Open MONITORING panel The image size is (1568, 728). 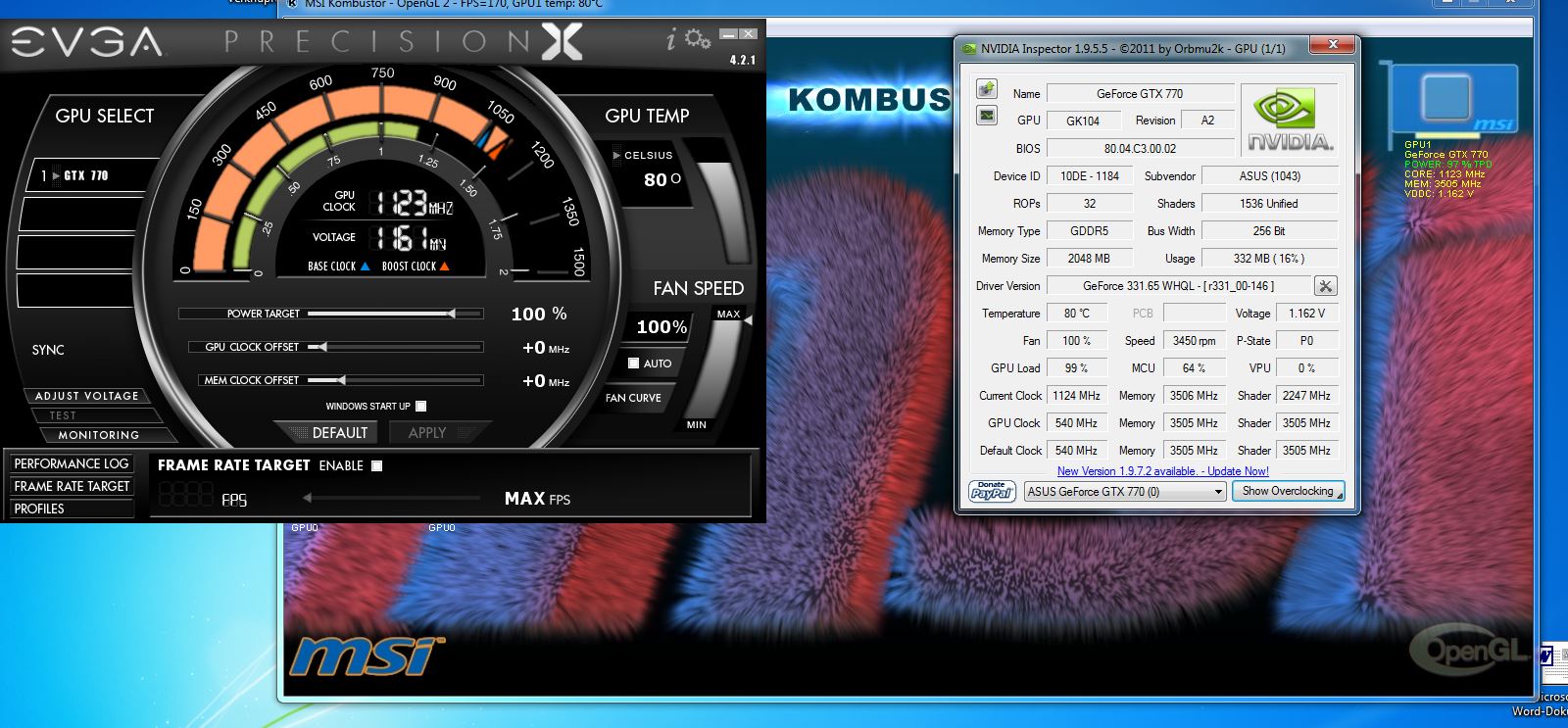(x=98, y=435)
